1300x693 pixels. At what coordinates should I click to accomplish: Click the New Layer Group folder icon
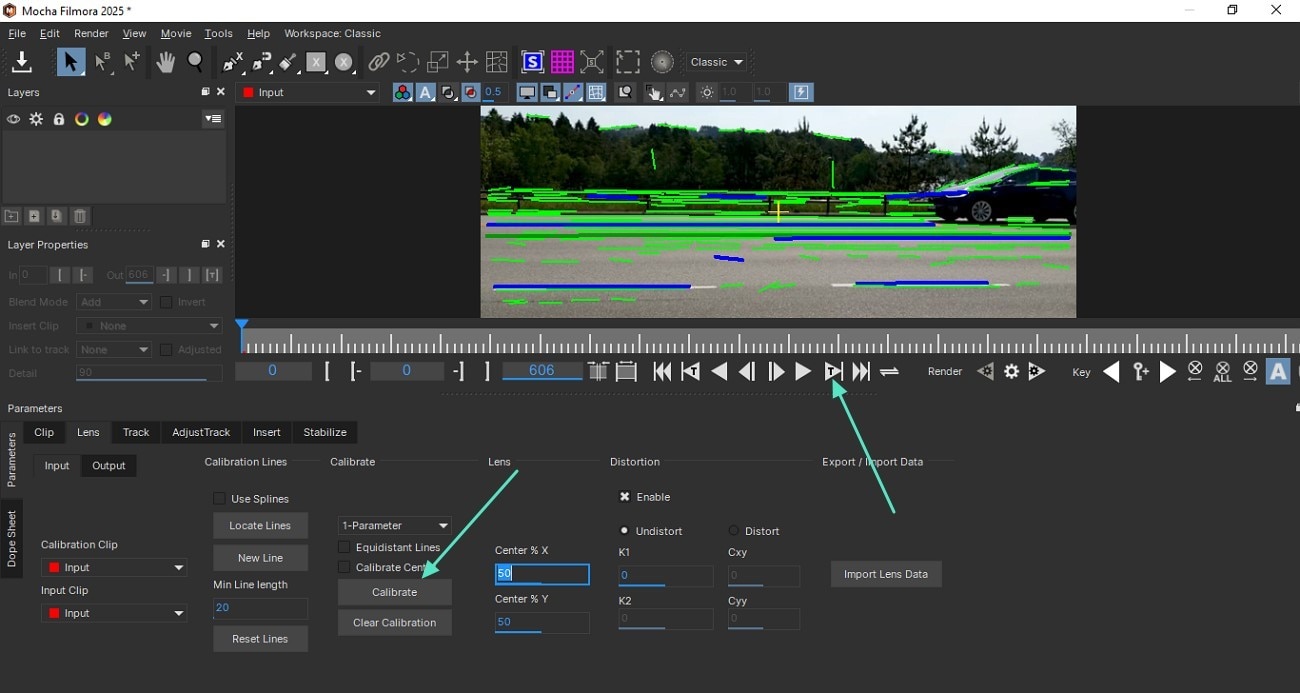(x=11, y=216)
